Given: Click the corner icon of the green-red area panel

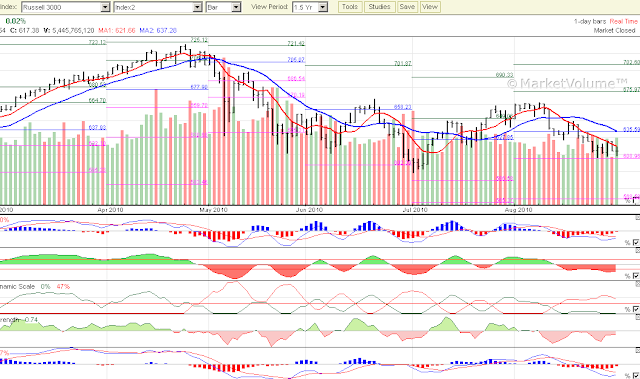Looking at the screenshot, I should click(638, 251).
